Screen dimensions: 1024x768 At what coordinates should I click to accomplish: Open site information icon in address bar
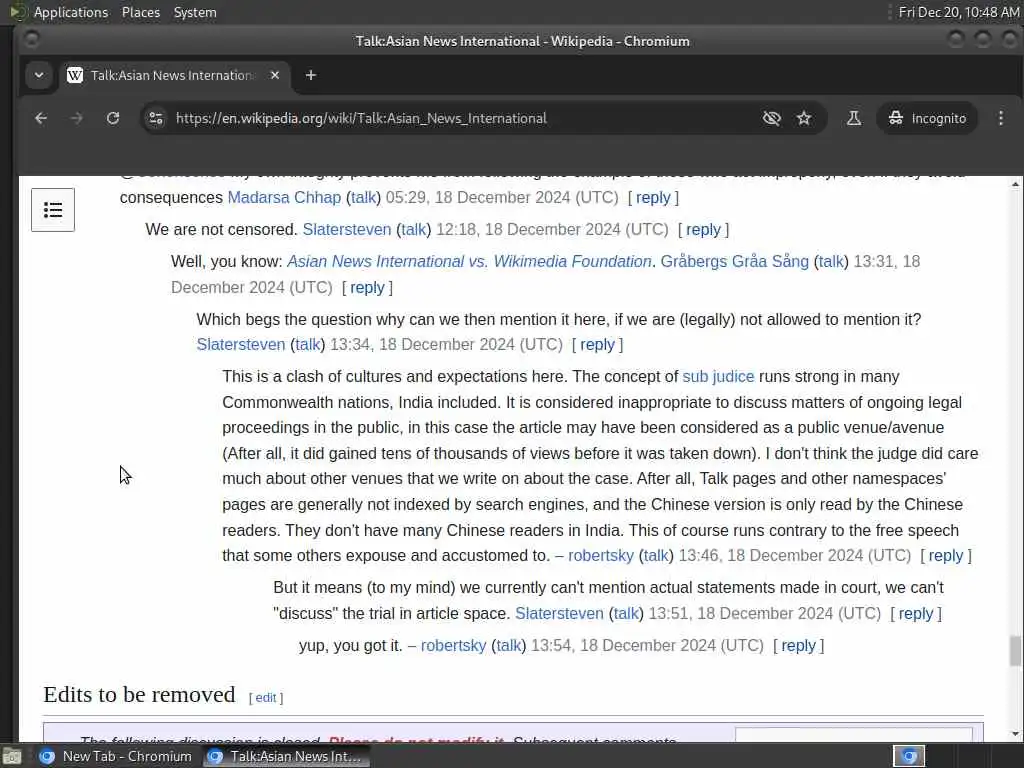(x=156, y=118)
